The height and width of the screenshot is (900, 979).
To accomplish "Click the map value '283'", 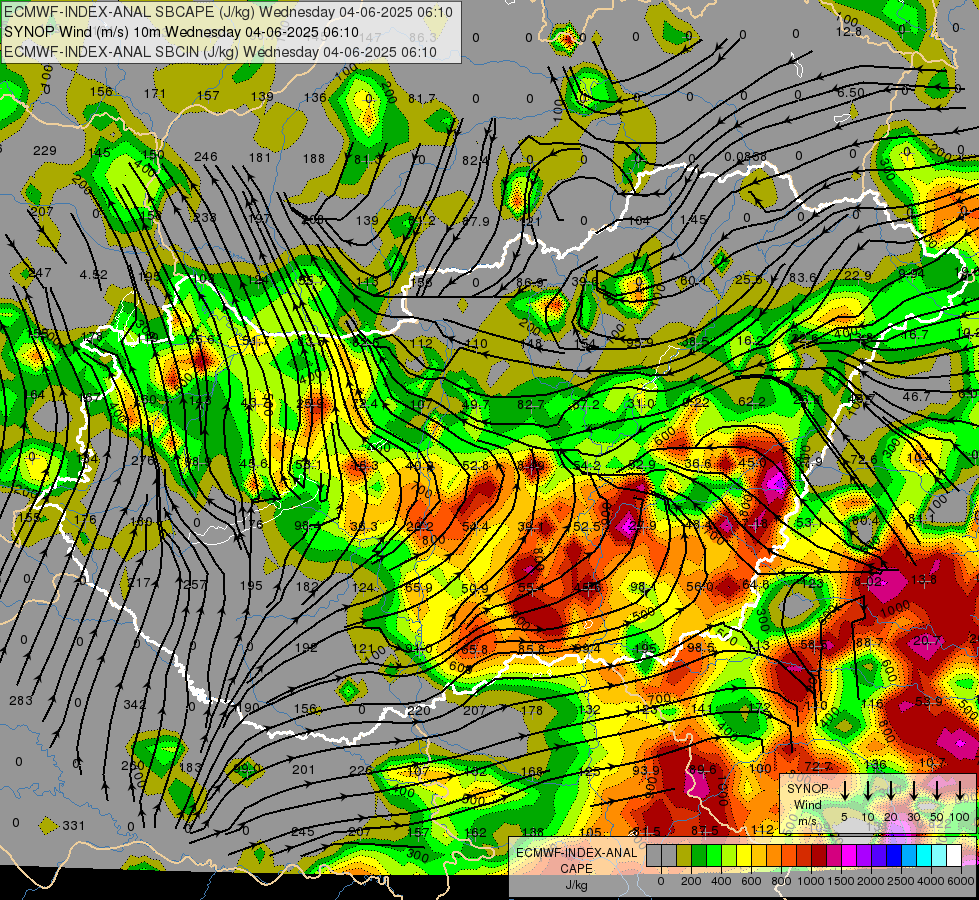I will [21, 700].
